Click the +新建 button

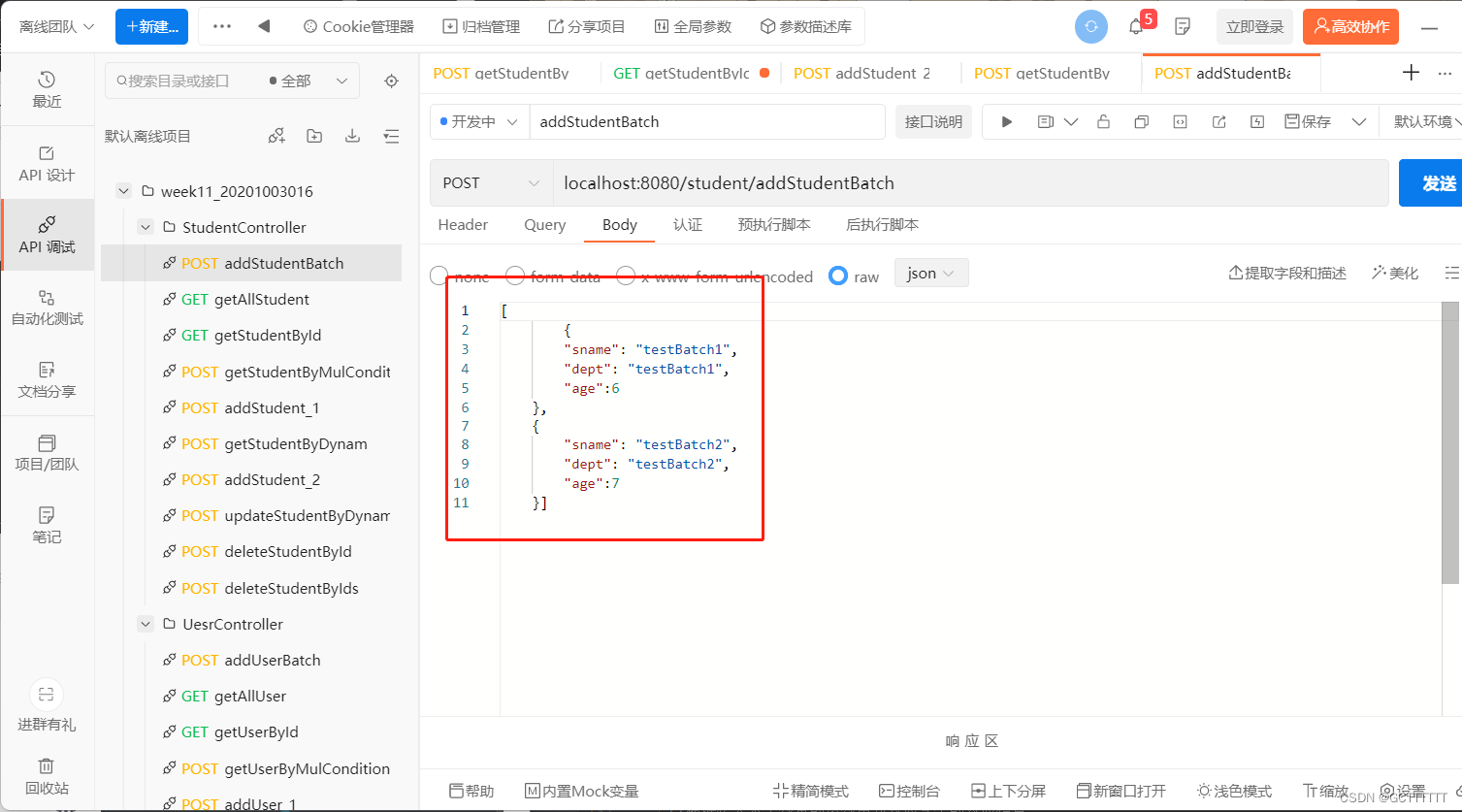click(151, 26)
